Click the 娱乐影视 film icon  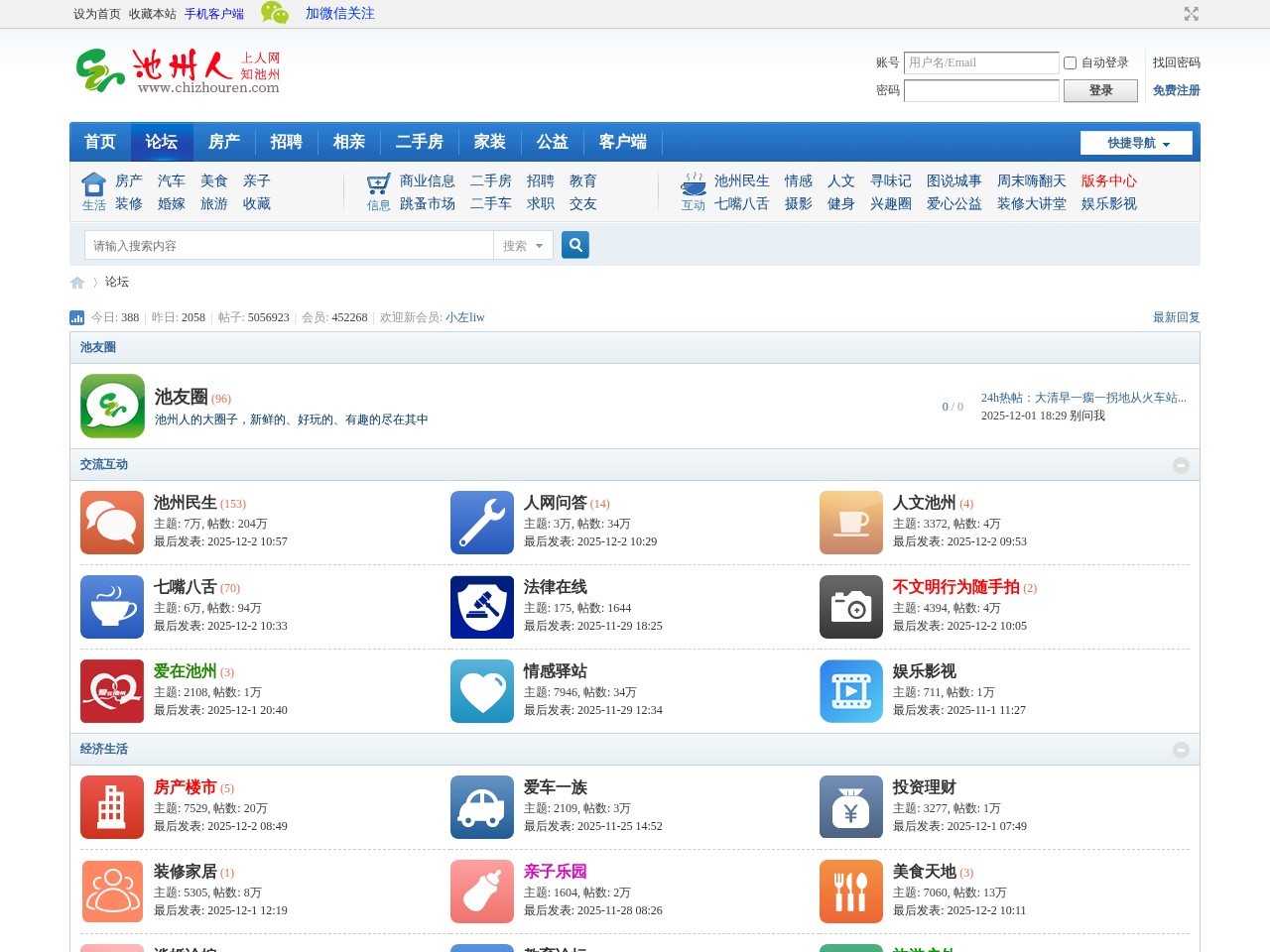[851, 691]
